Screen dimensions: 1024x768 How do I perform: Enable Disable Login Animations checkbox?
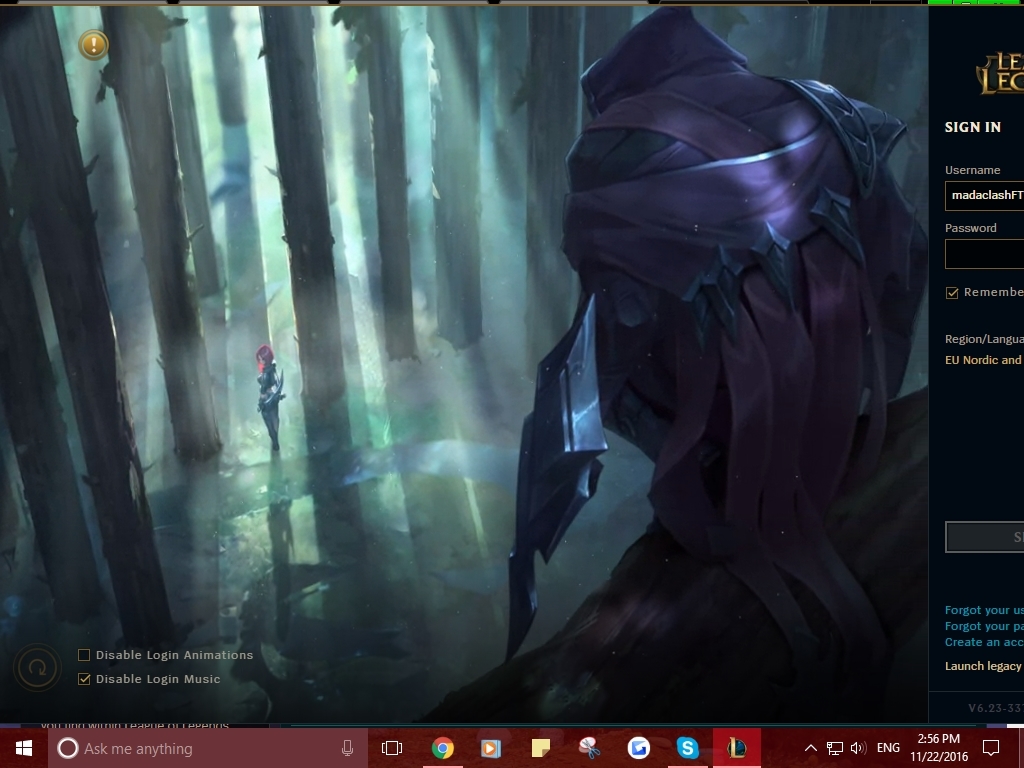(x=84, y=655)
